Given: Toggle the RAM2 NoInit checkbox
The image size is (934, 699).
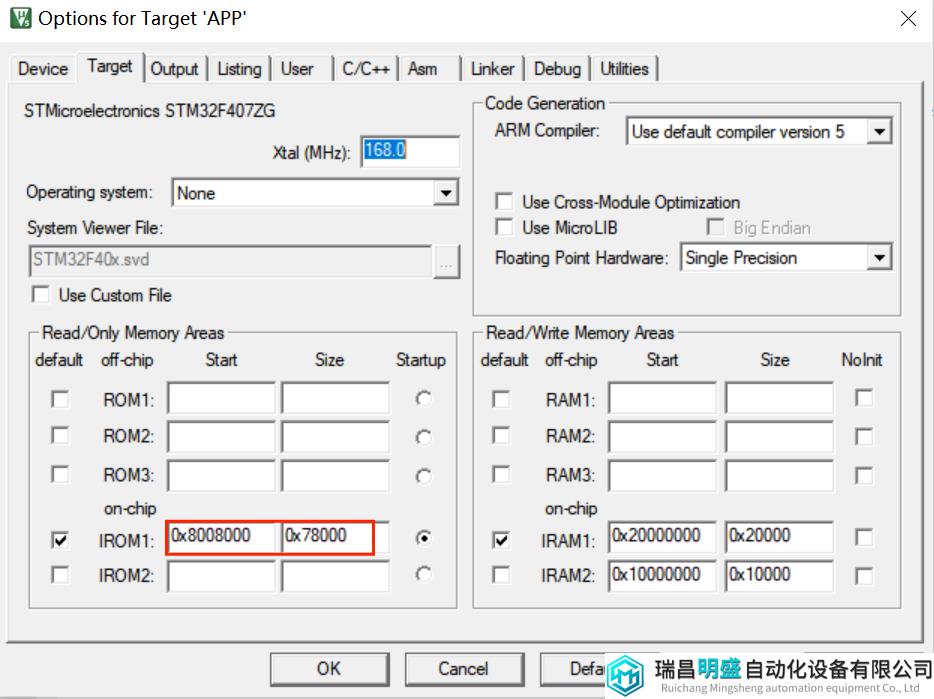Looking at the screenshot, I should click(x=864, y=437).
